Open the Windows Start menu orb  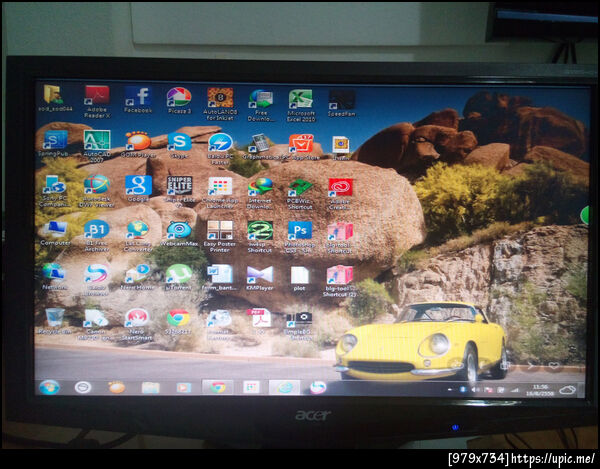[49, 387]
